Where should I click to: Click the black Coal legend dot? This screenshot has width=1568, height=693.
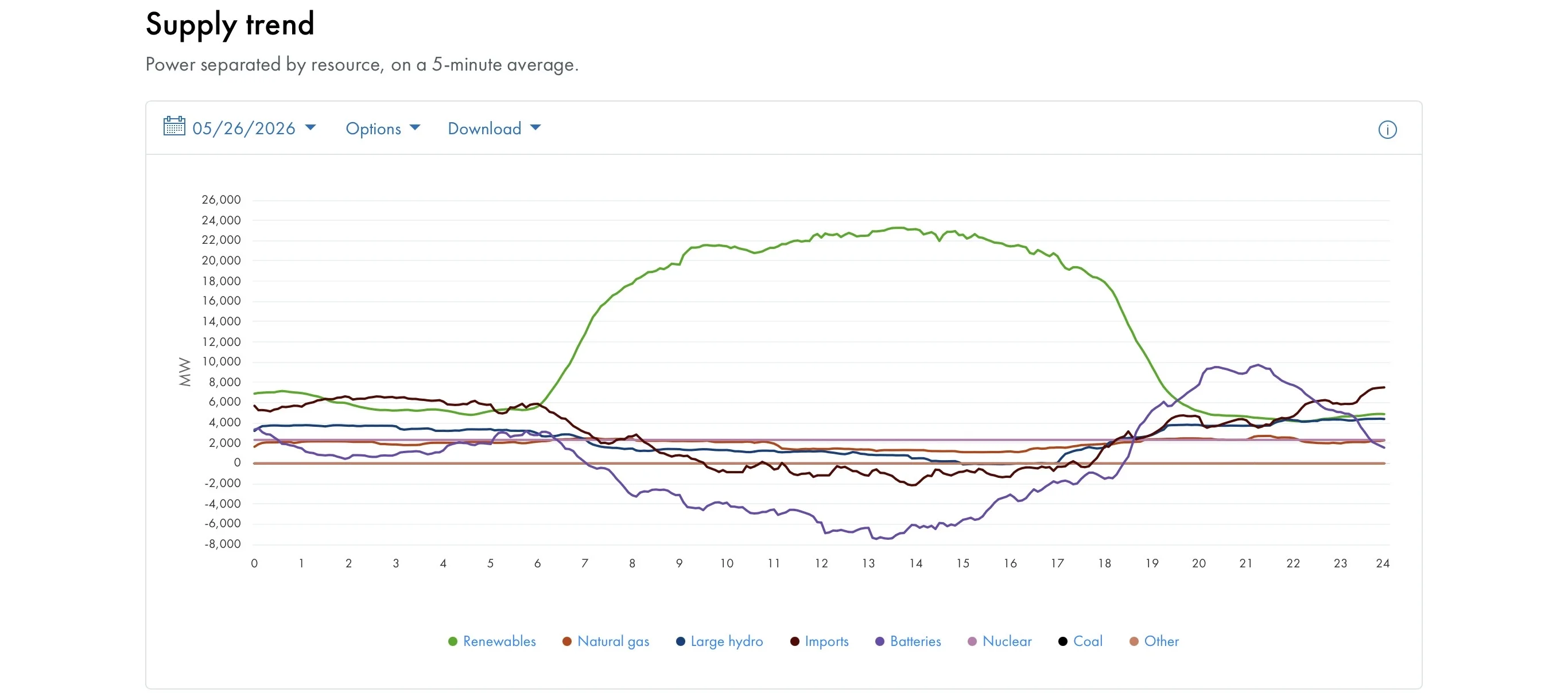[1063, 642]
